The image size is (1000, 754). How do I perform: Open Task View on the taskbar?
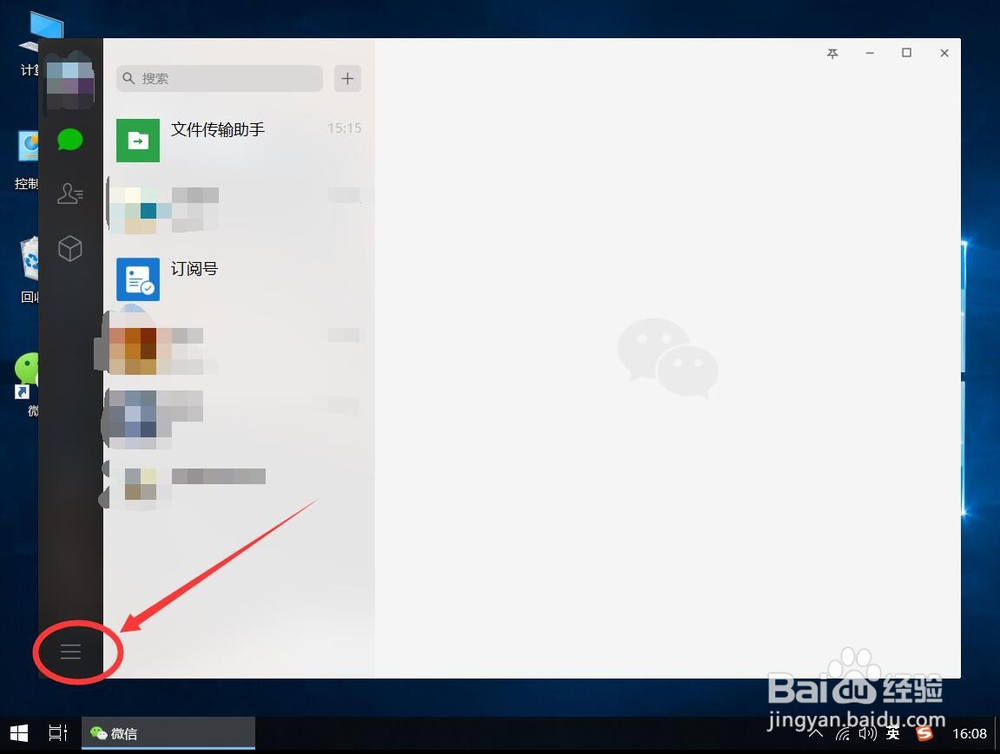point(58,733)
